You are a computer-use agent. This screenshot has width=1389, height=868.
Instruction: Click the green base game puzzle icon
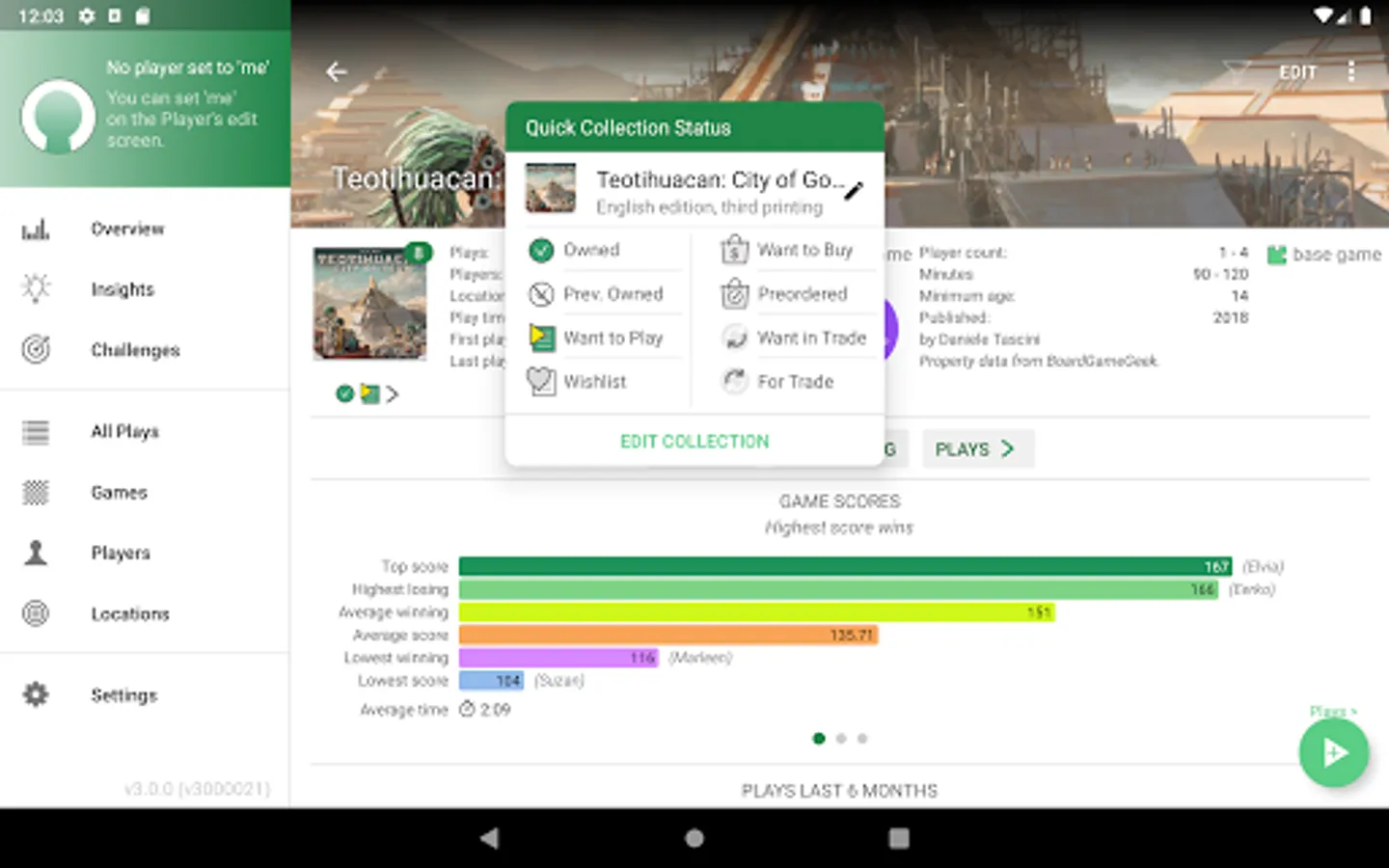tap(1277, 255)
